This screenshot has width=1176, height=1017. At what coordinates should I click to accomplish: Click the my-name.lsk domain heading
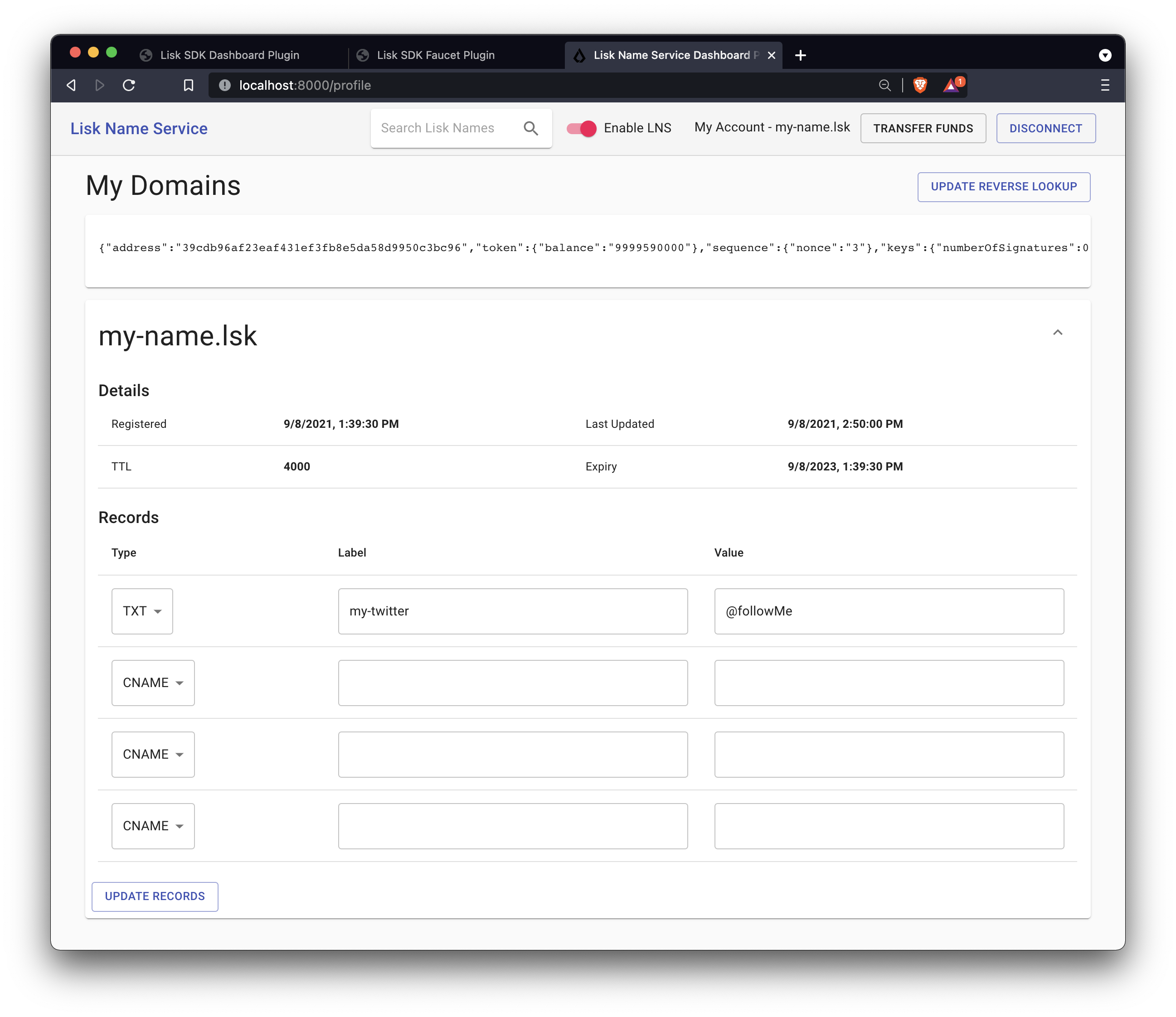(178, 336)
